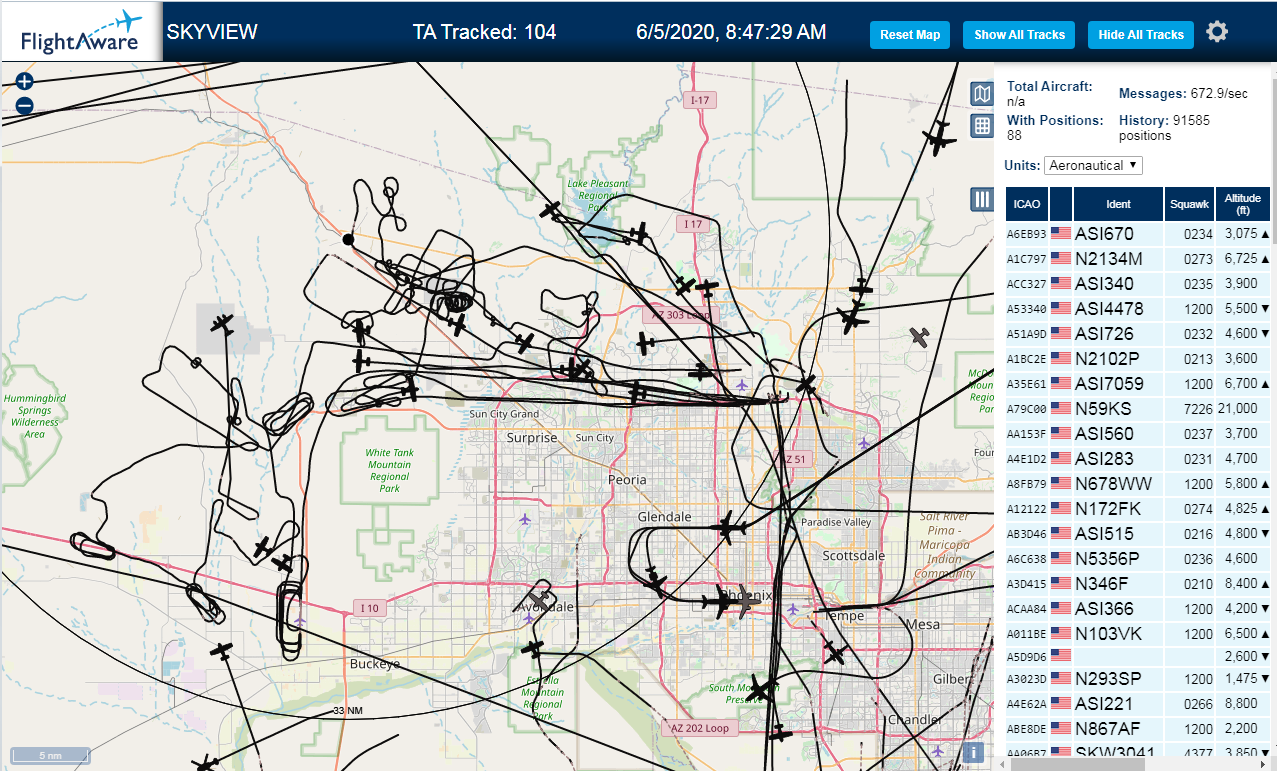The image size is (1277, 771).
Task: Click ICAO code A6EB93
Action: (1026, 235)
